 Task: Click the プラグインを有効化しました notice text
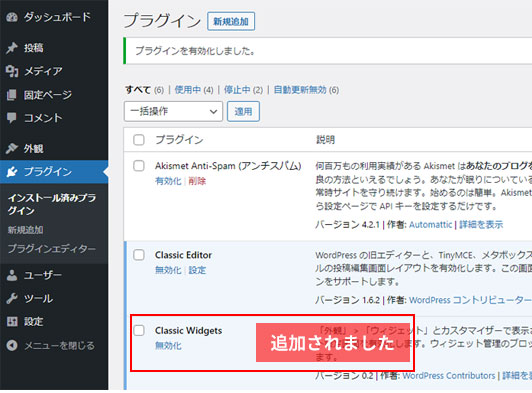(x=195, y=51)
